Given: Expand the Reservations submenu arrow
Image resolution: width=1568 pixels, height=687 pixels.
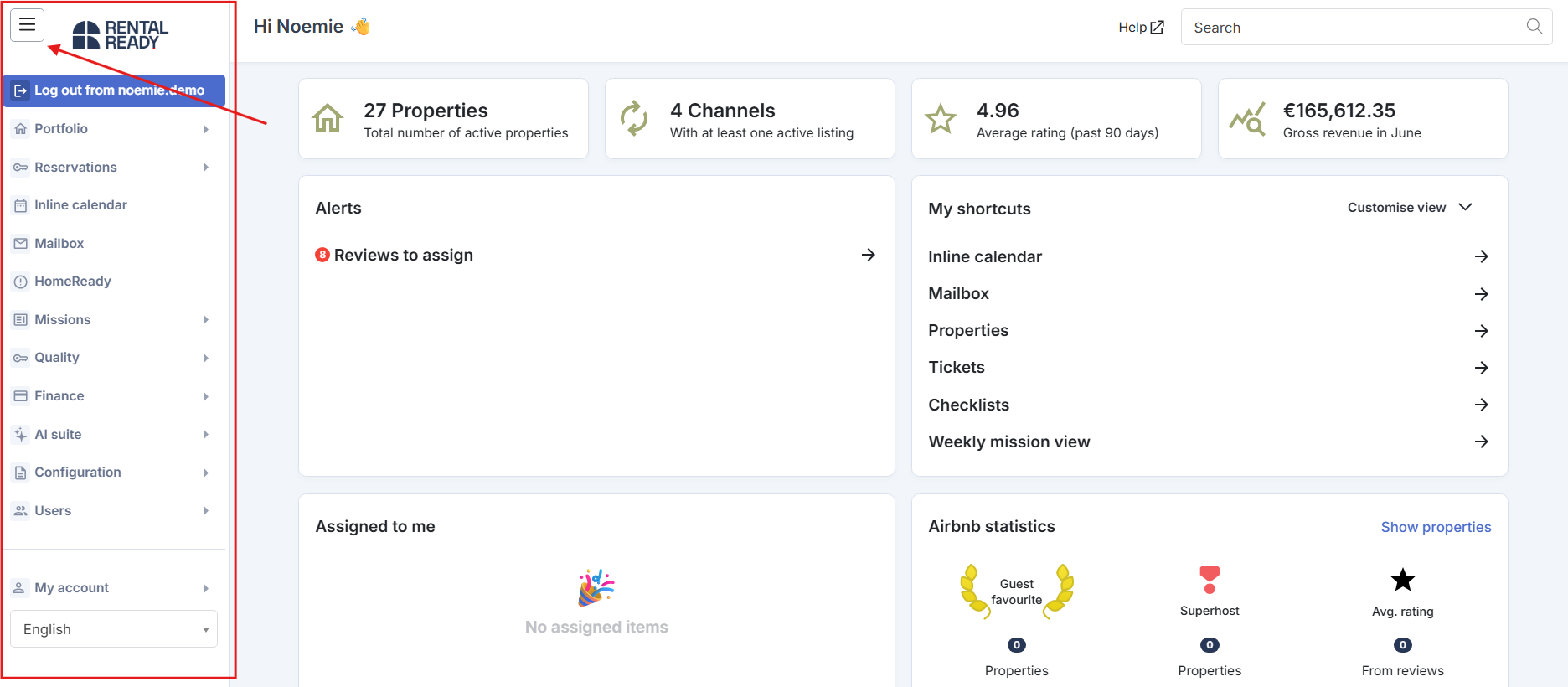Looking at the screenshot, I should click(x=206, y=168).
